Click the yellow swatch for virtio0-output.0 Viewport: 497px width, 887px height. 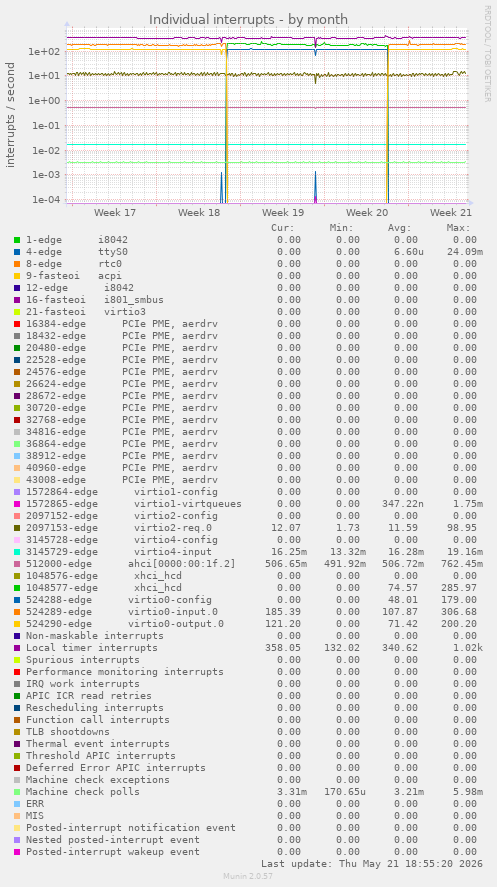click(17, 623)
